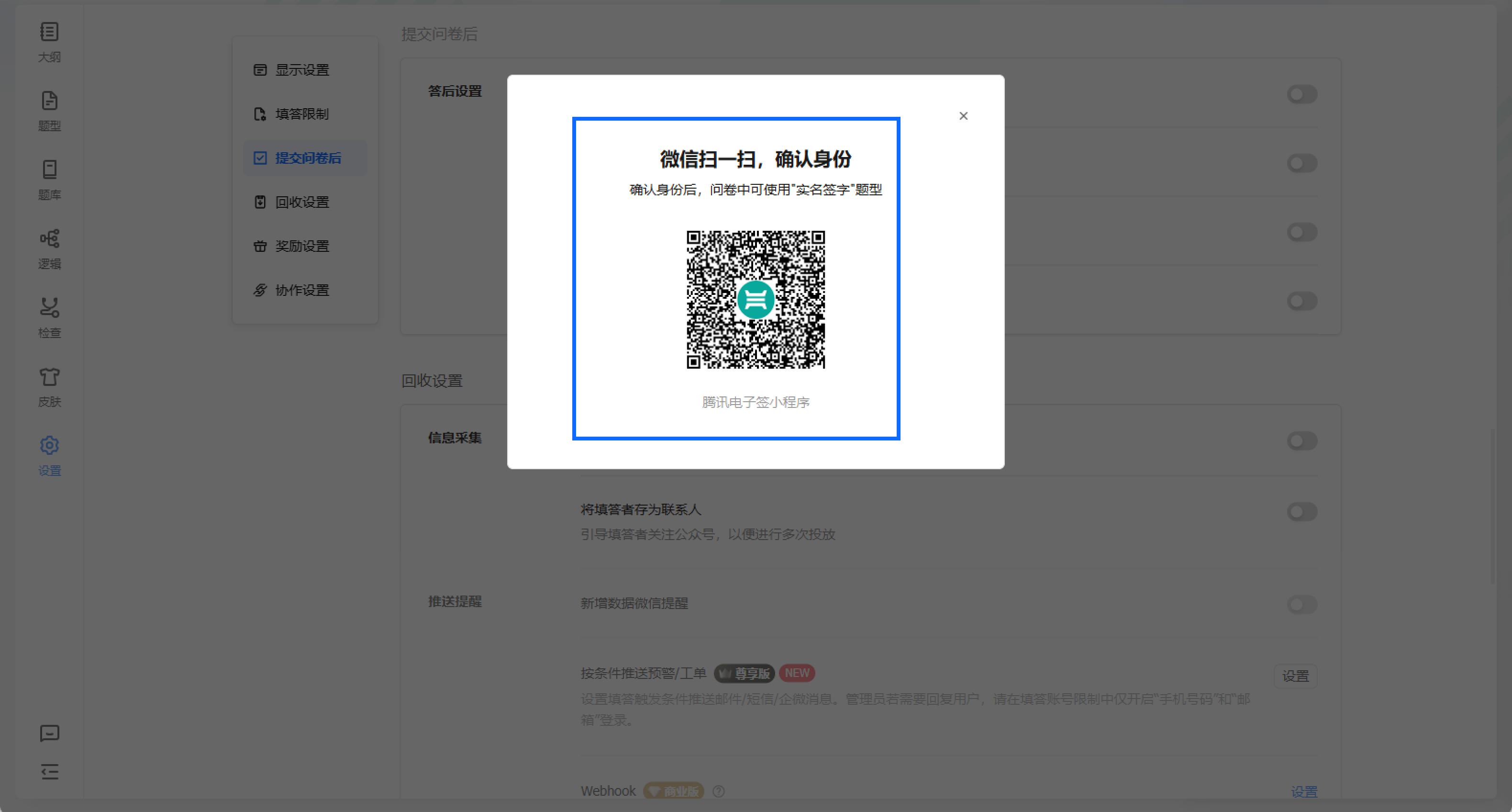Viewport: 1512px width, 812px height.
Task: Open the 题库 question bank panel
Action: click(x=49, y=180)
